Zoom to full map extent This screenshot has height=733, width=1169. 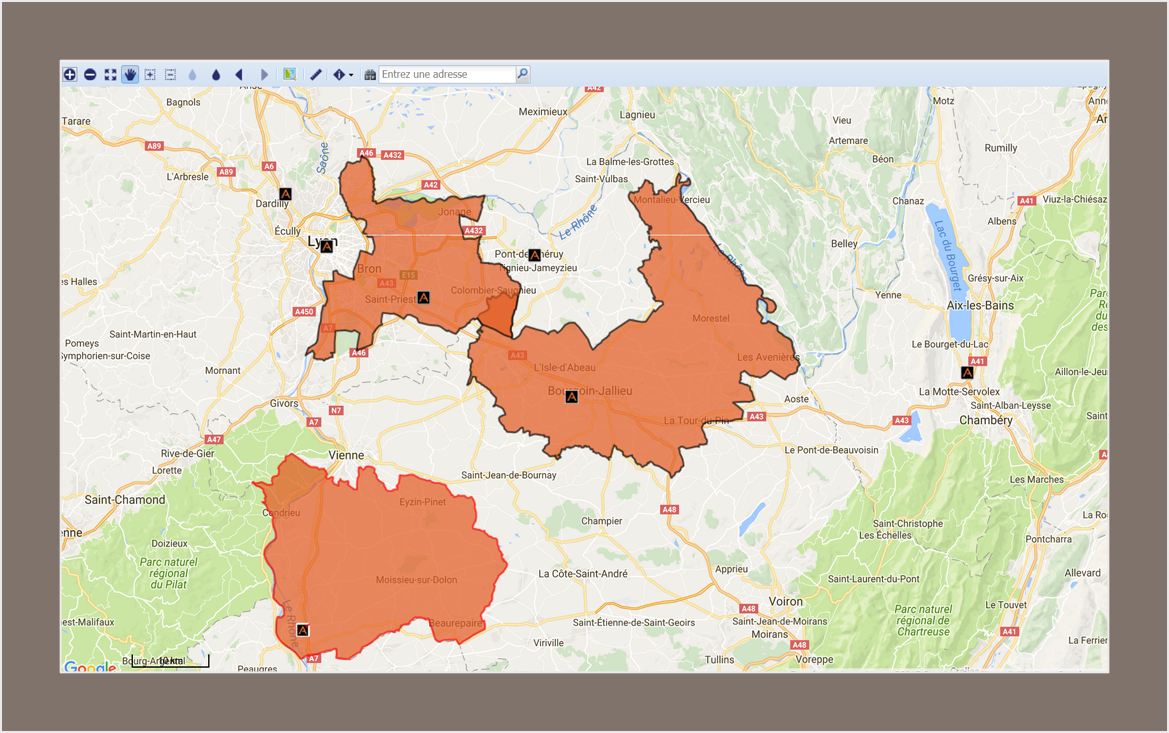point(110,74)
